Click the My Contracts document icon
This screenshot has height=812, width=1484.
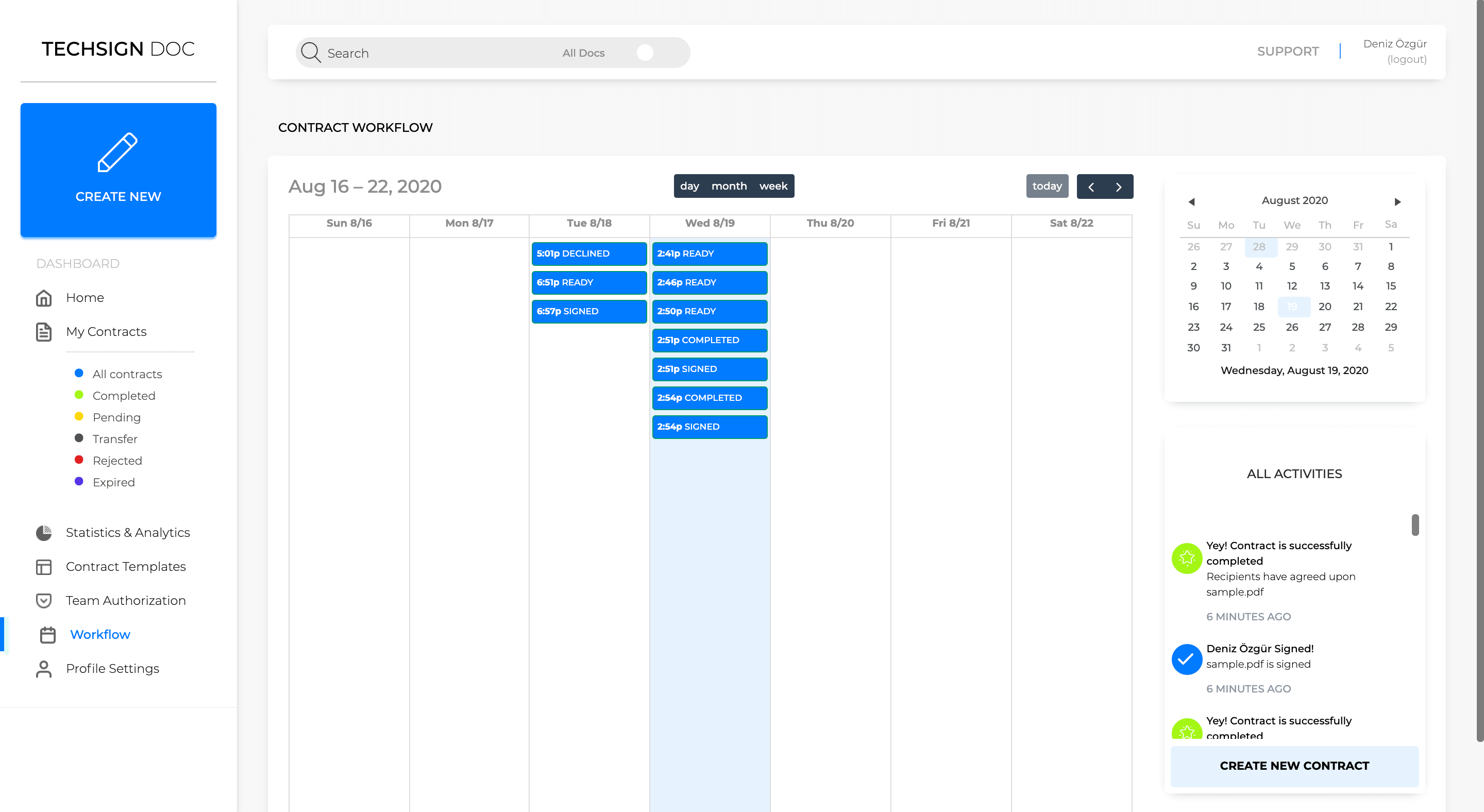click(x=44, y=332)
